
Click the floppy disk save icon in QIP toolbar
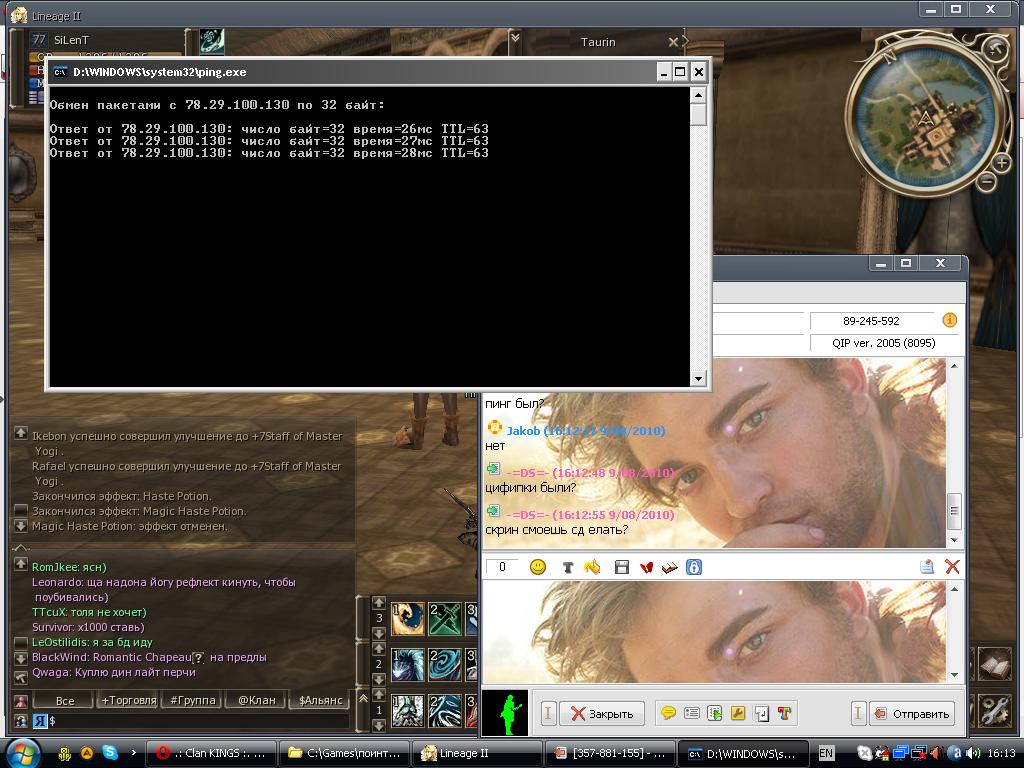pos(621,567)
